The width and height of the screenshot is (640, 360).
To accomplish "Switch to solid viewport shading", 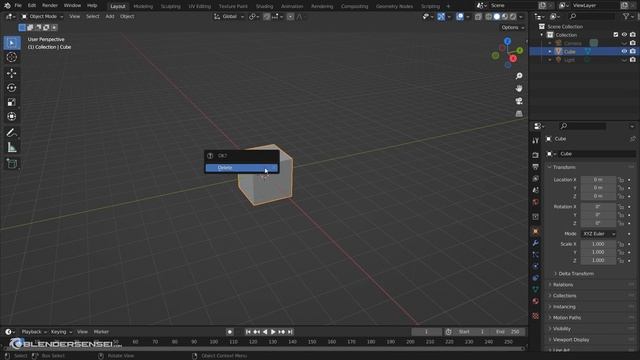I will pos(497,17).
